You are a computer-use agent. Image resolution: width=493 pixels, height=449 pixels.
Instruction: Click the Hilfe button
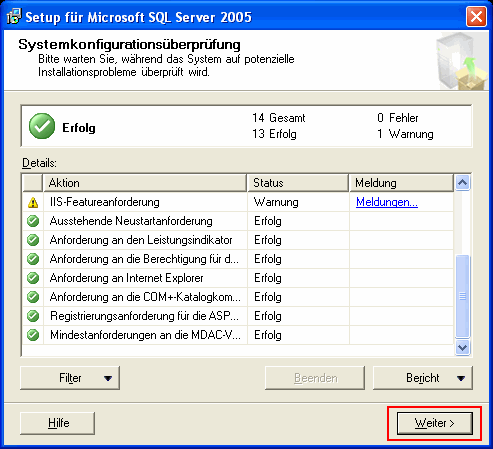coord(58,423)
